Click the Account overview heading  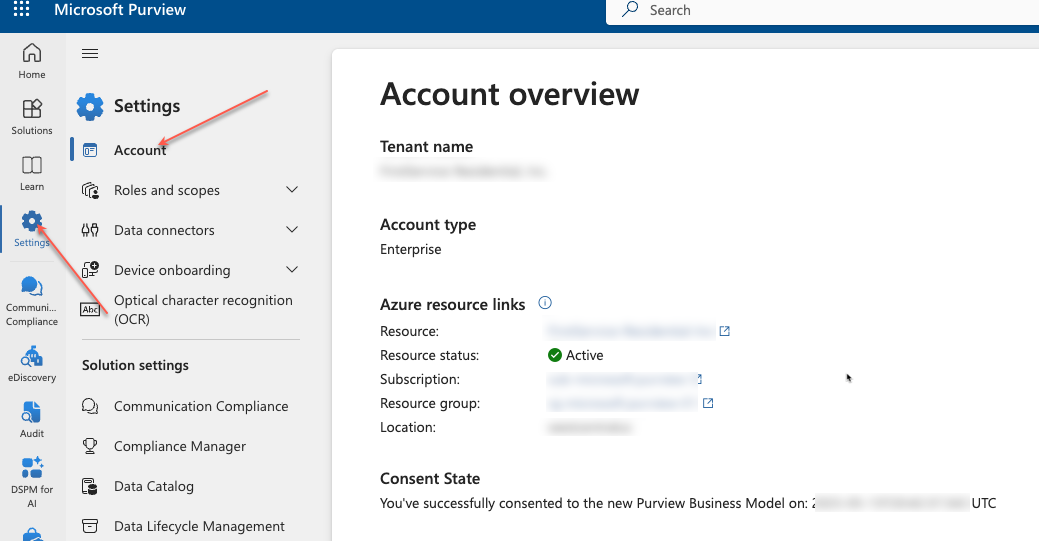point(510,94)
